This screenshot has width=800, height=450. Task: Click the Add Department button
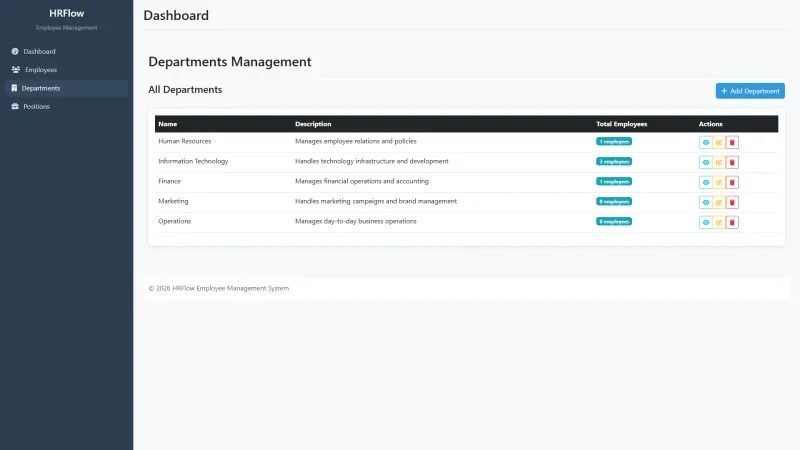[x=750, y=91]
